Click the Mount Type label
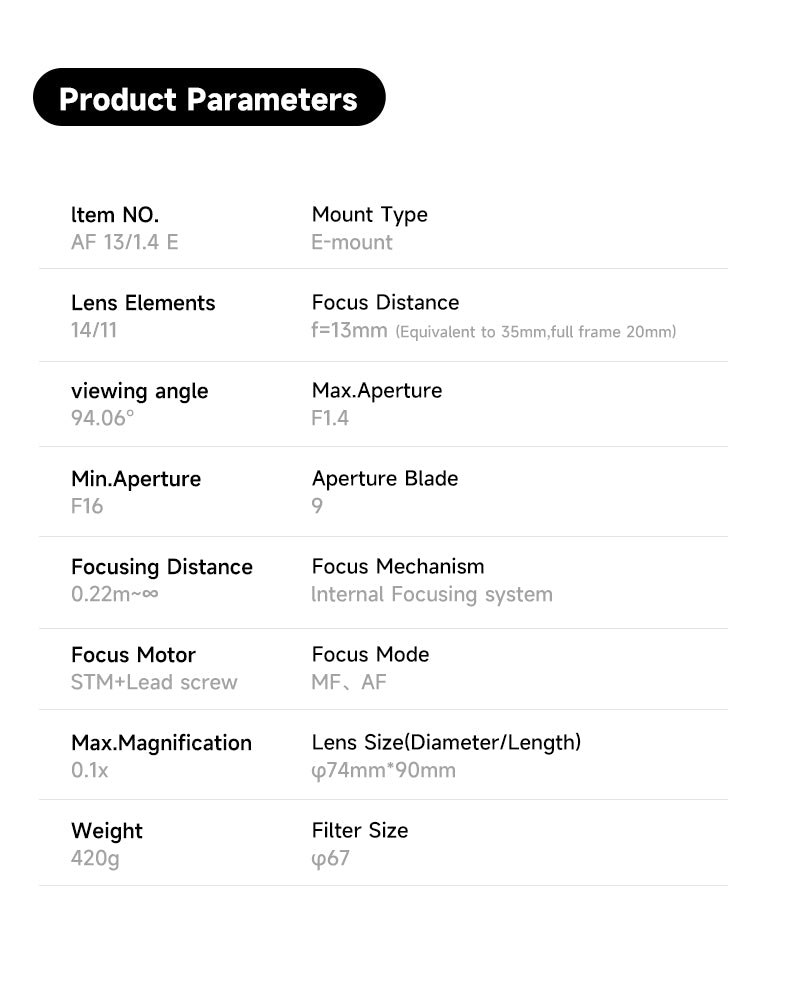Image resolution: width=790 pixels, height=988 pixels. pyautogui.click(x=369, y=215)
